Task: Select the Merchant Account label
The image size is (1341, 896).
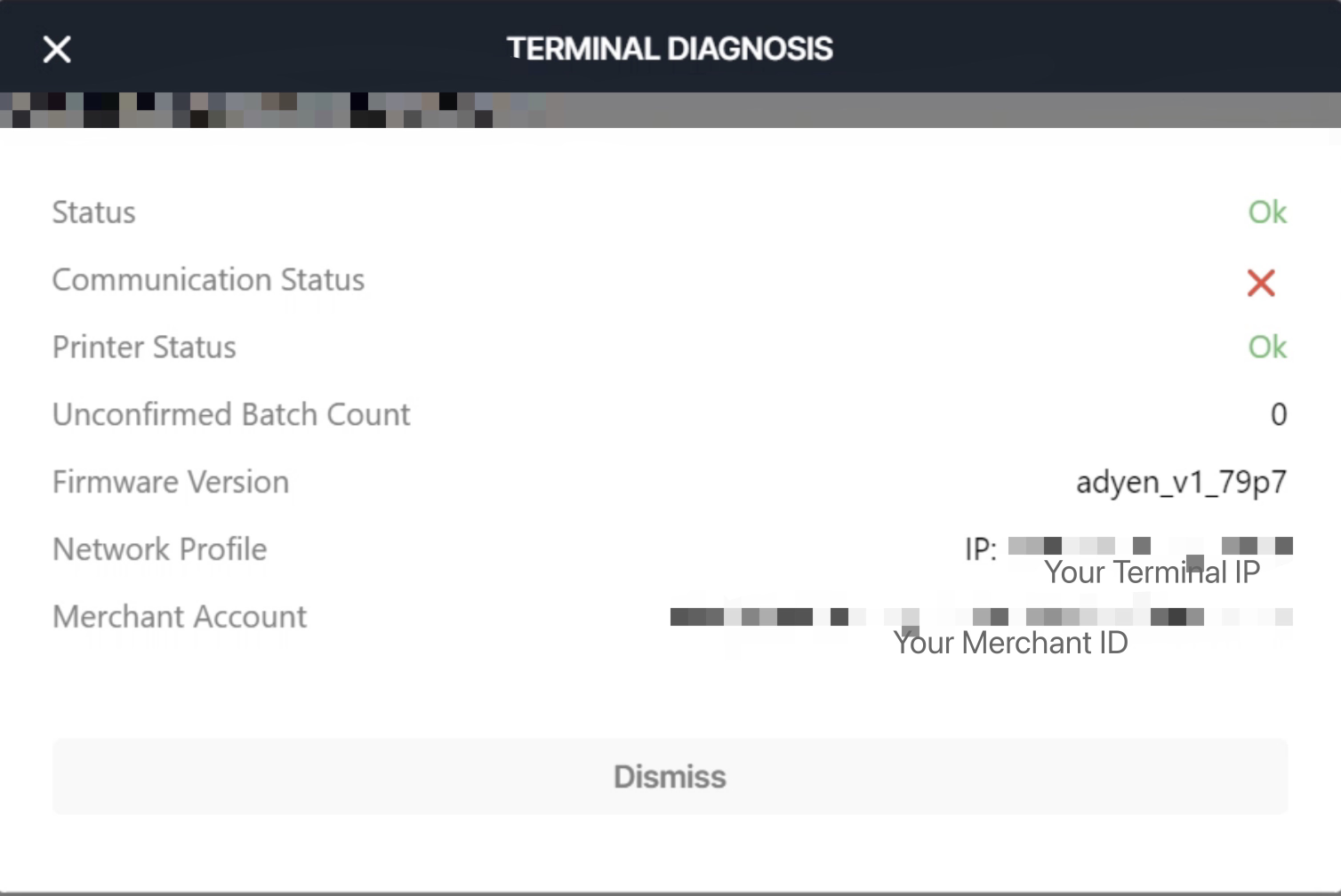Action: pos(180,617)
